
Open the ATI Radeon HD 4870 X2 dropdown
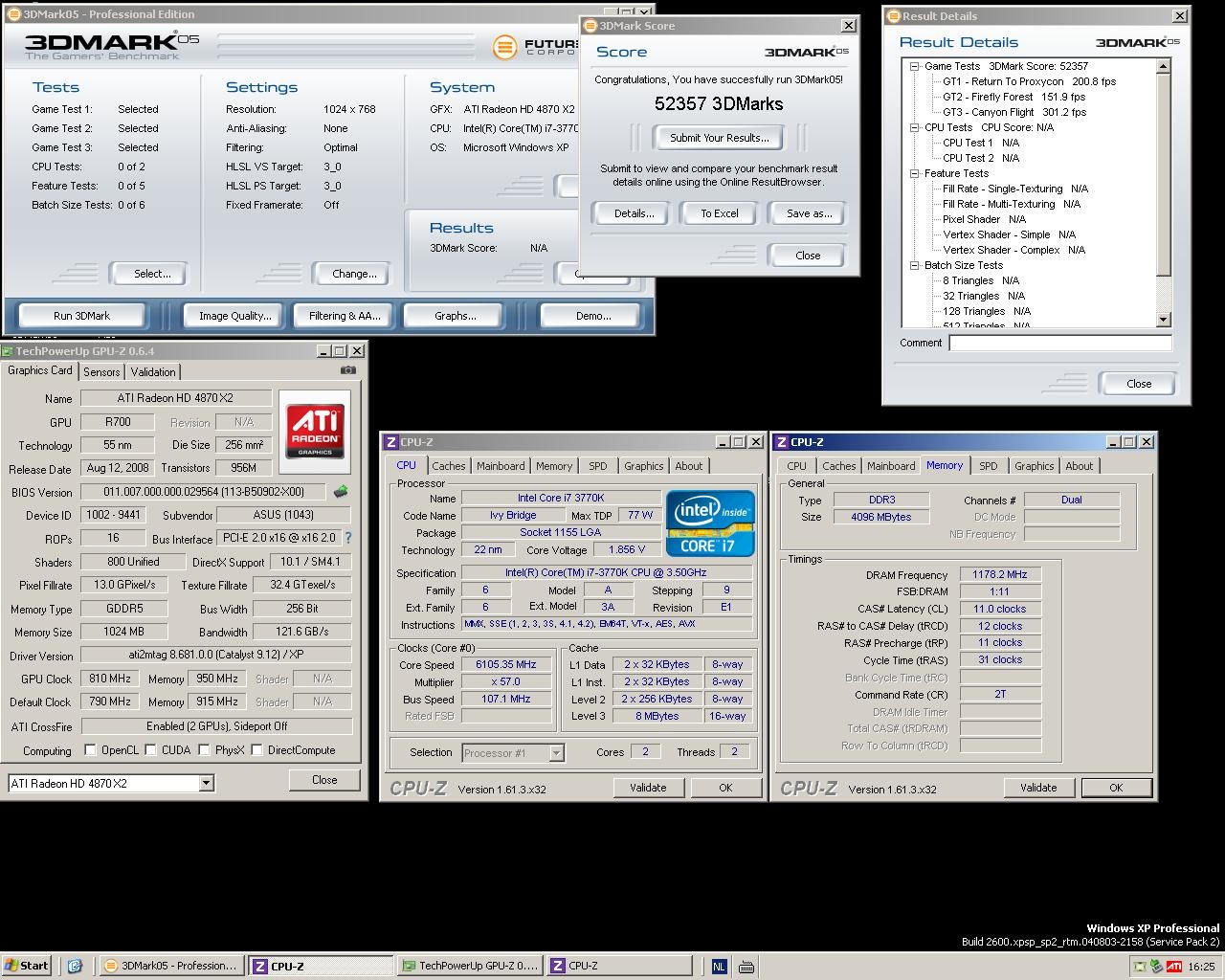point(206,783)
